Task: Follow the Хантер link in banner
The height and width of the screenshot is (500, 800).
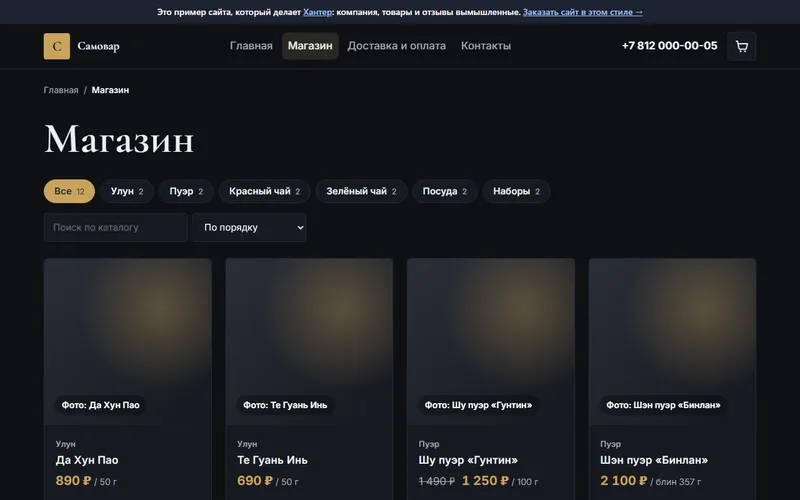Action: [317, 12]
